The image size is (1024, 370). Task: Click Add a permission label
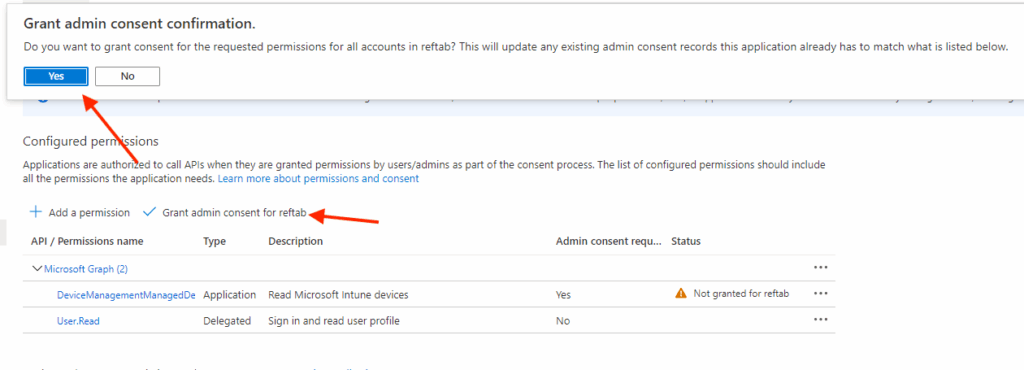tap(89, 213)
